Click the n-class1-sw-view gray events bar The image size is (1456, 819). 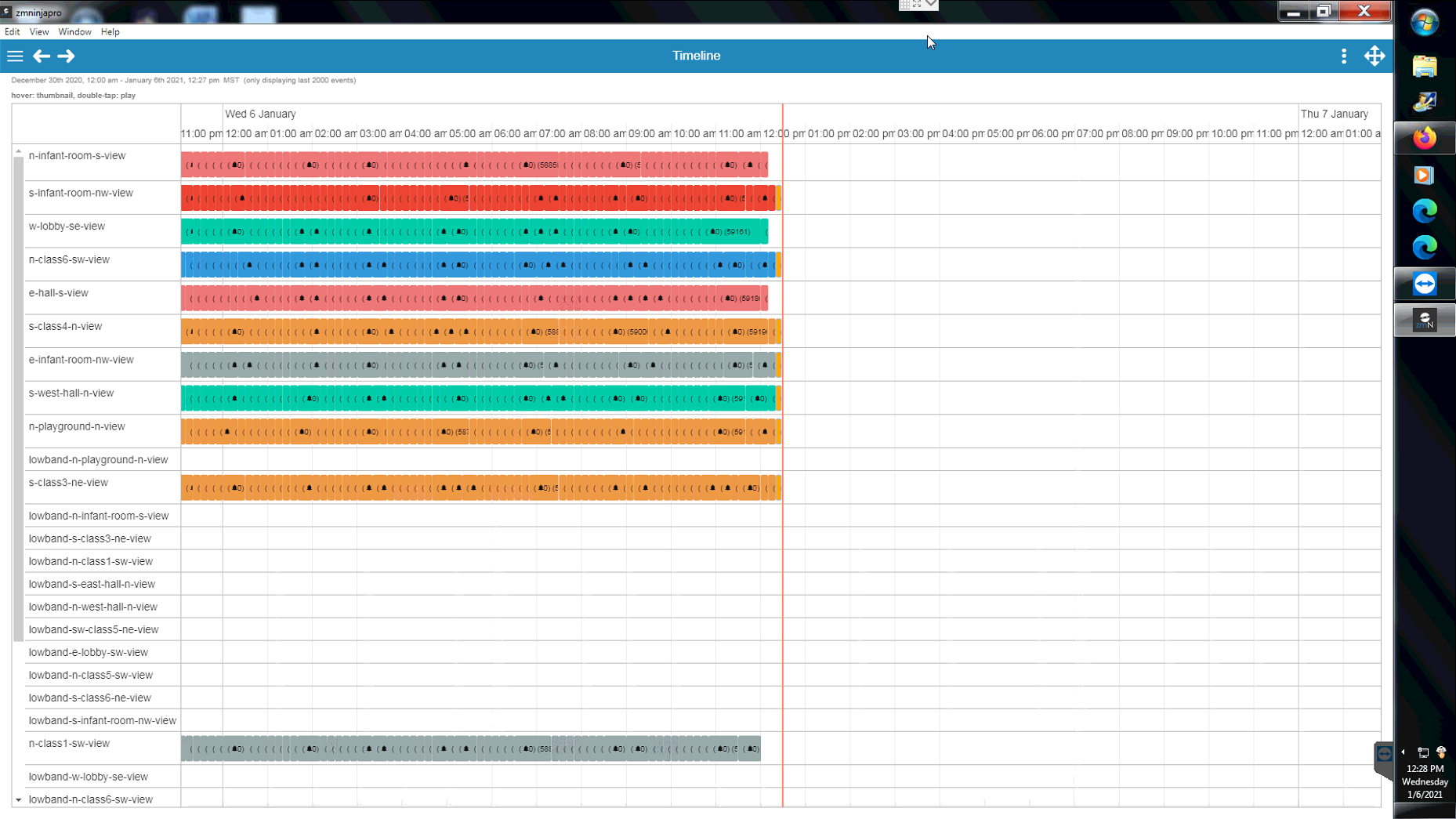470,748
